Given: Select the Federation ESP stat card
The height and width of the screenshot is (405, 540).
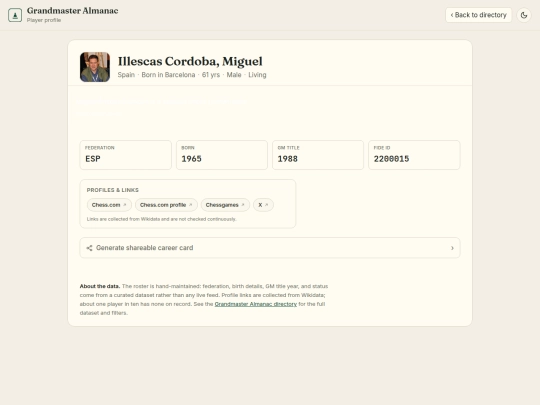Looking at the screenshot, I should [x=126, y=155].
